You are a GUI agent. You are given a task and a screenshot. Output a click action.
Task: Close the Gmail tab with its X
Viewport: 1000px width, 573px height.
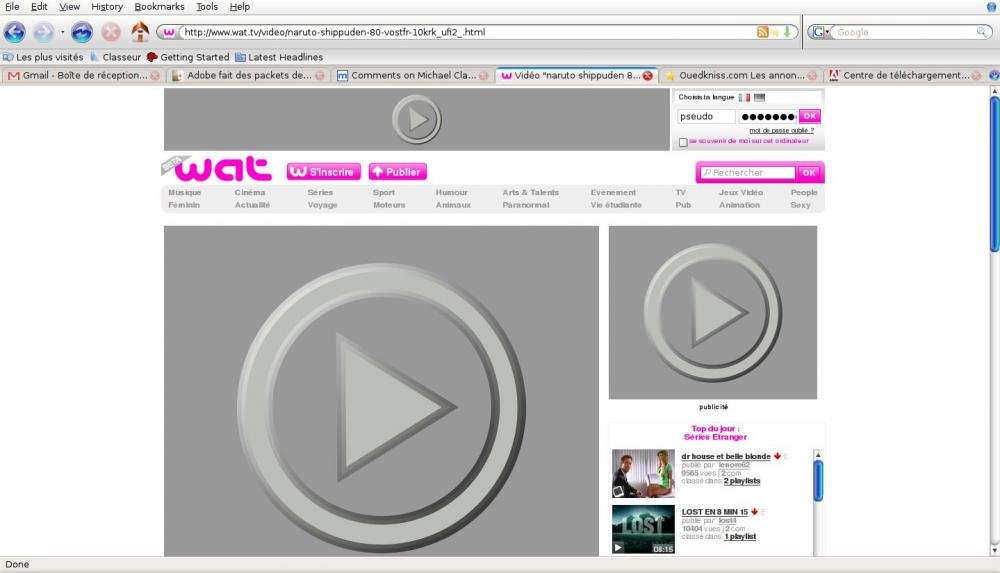pos(155,75)
